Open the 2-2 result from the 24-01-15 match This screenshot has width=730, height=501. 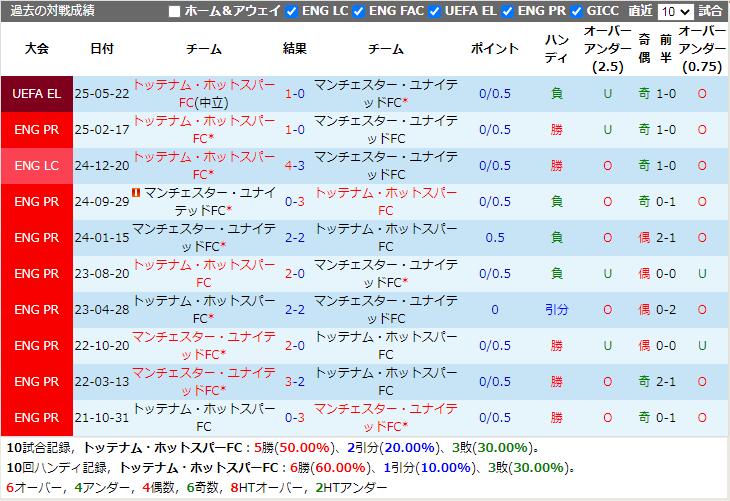295,238
